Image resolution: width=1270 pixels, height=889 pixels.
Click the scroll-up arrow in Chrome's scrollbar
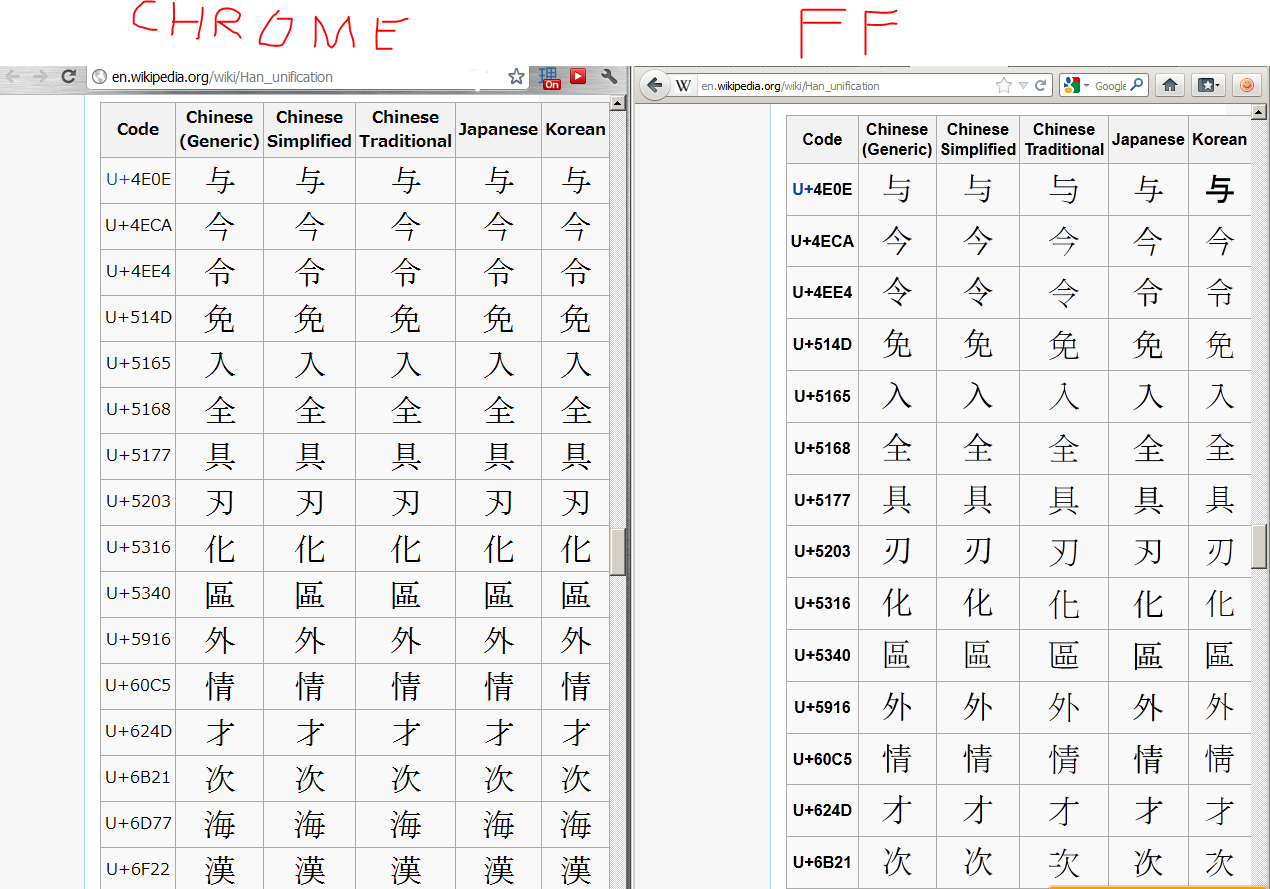617,103
